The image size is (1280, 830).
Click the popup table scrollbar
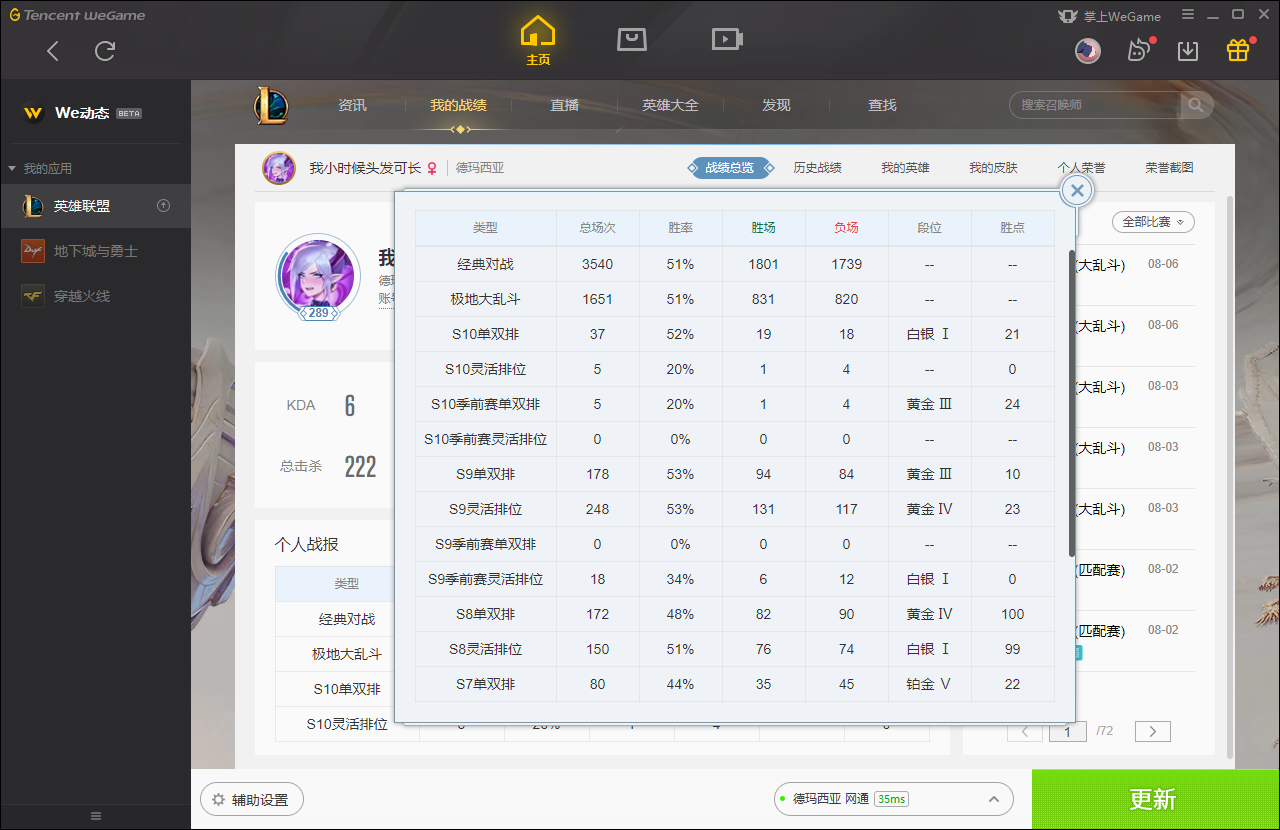[x=1071, y=403]
